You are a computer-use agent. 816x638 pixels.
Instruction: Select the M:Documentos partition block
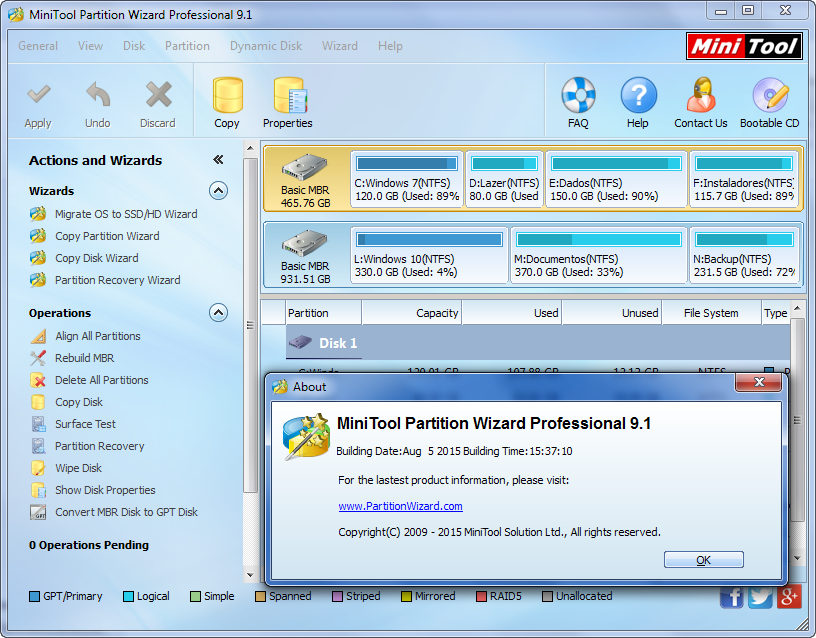coord(599,255)
